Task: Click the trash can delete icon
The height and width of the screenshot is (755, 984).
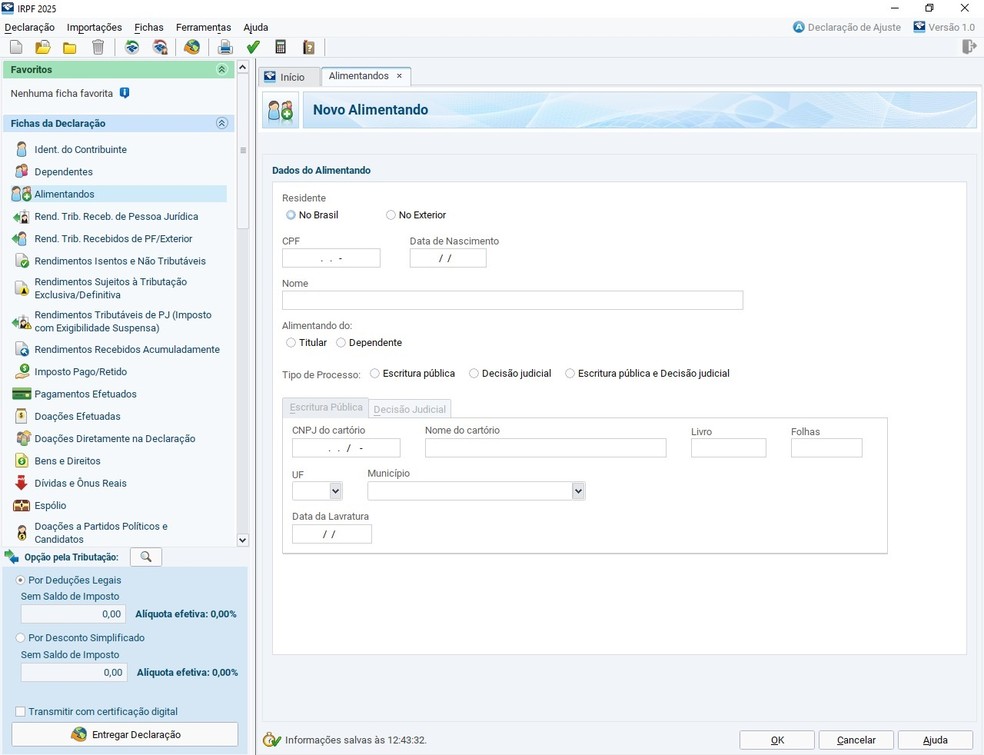Action: [x=98, y=47]
